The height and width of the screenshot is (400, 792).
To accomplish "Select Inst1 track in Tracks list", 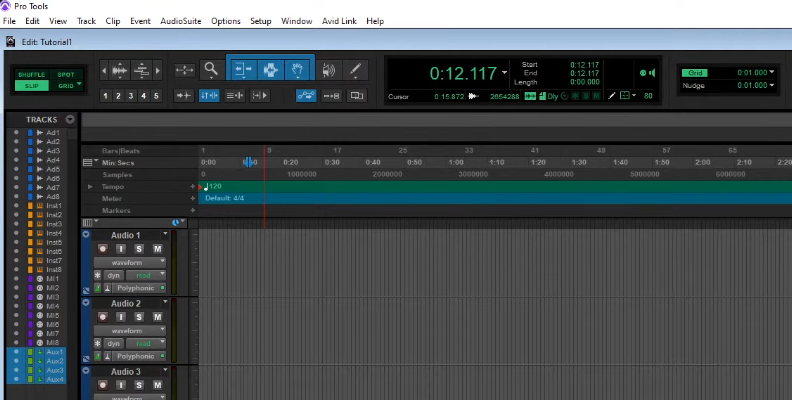I will (x=53, y=206).
